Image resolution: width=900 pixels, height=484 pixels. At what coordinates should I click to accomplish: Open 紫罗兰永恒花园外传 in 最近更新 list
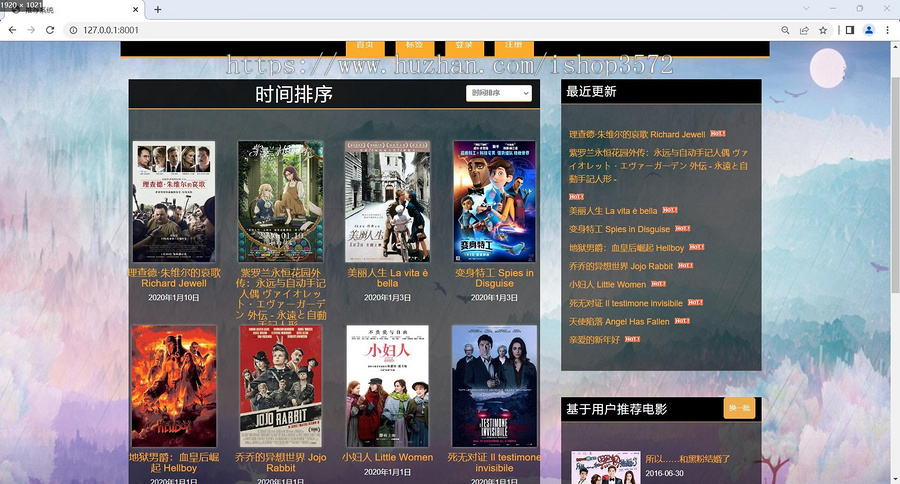point(658,166)
